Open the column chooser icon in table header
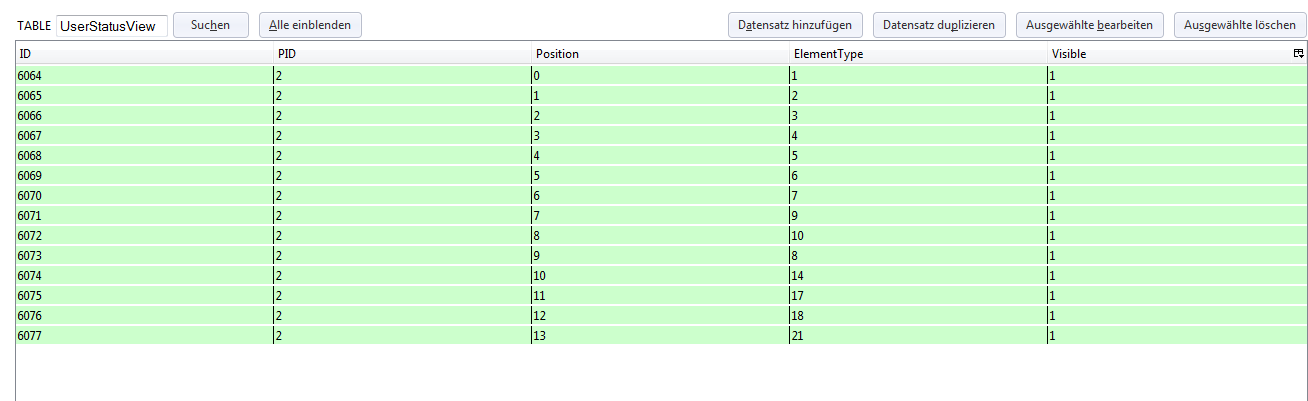 click(1298, 54)
